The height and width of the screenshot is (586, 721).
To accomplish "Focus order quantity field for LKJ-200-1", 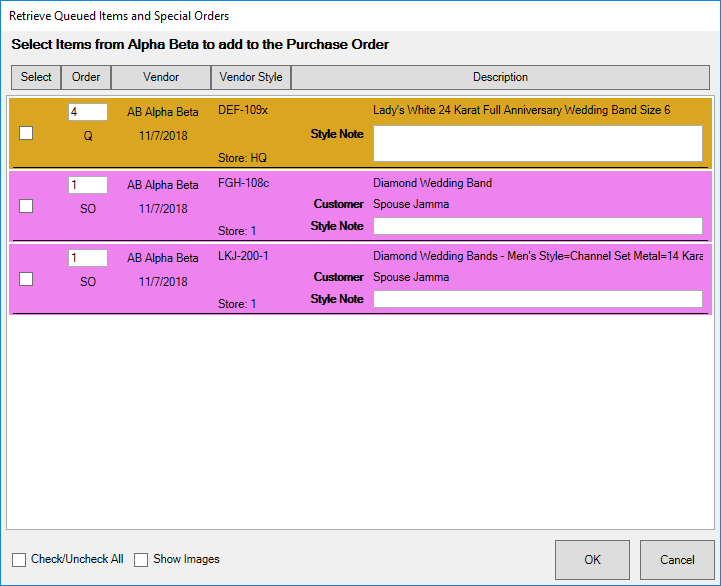I will [87, 259].
